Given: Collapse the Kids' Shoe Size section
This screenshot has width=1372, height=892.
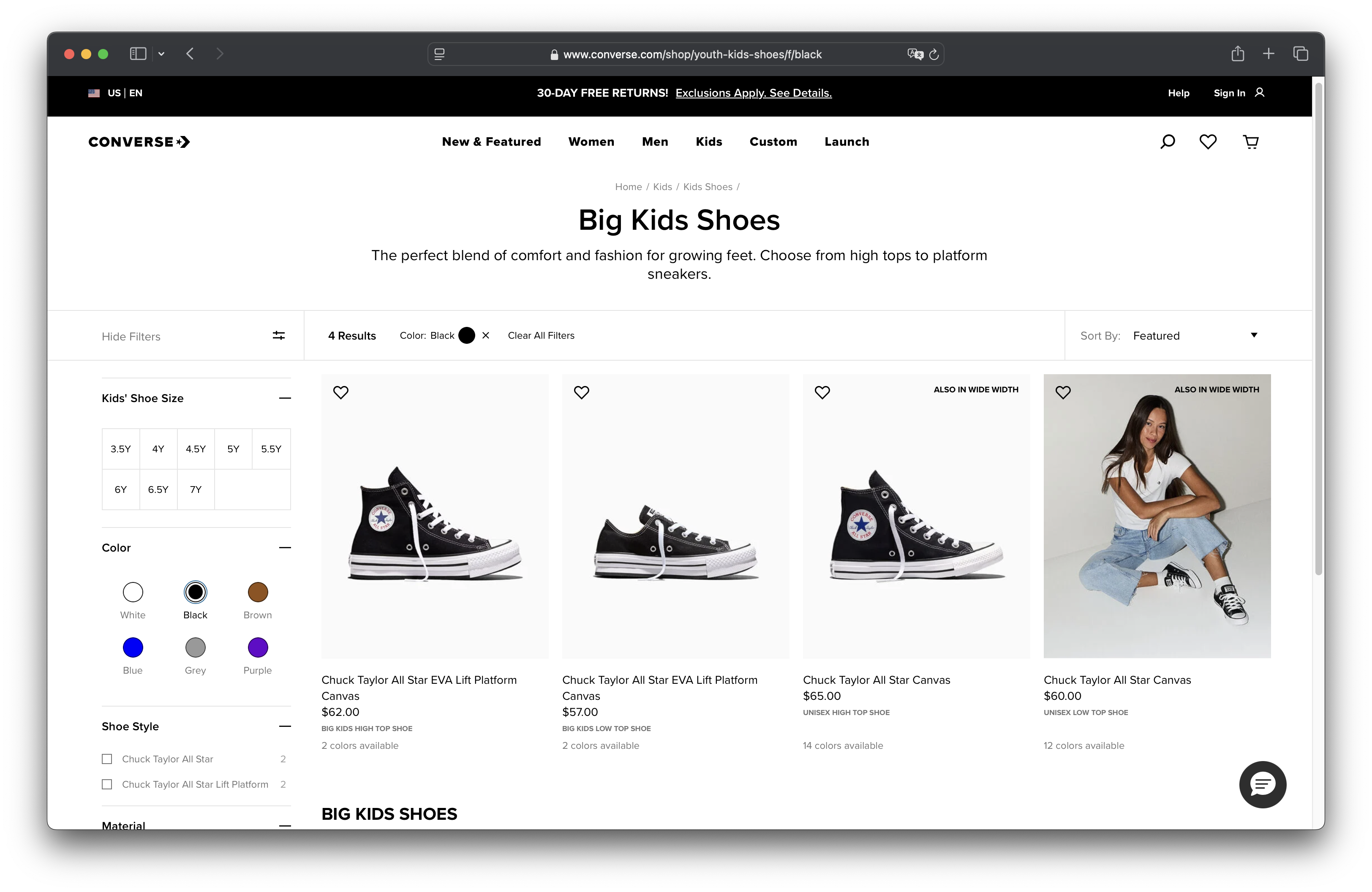Looking at the screenshot, I should [285, 398].
